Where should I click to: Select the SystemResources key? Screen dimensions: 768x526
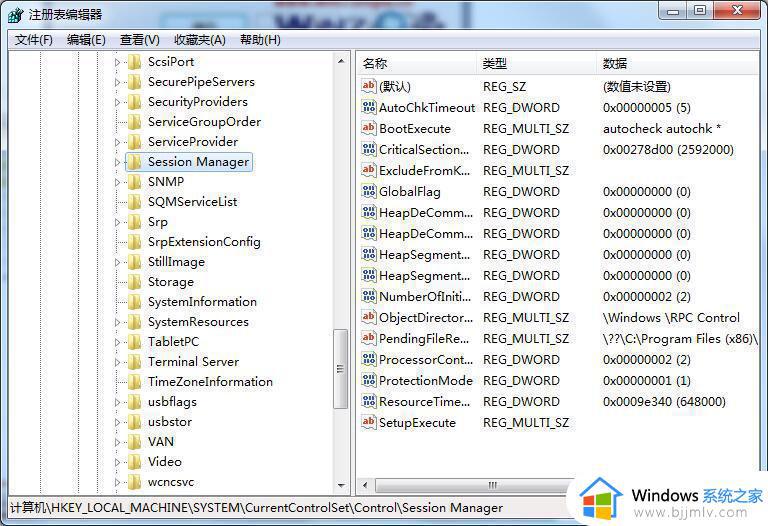click(198, 322)
